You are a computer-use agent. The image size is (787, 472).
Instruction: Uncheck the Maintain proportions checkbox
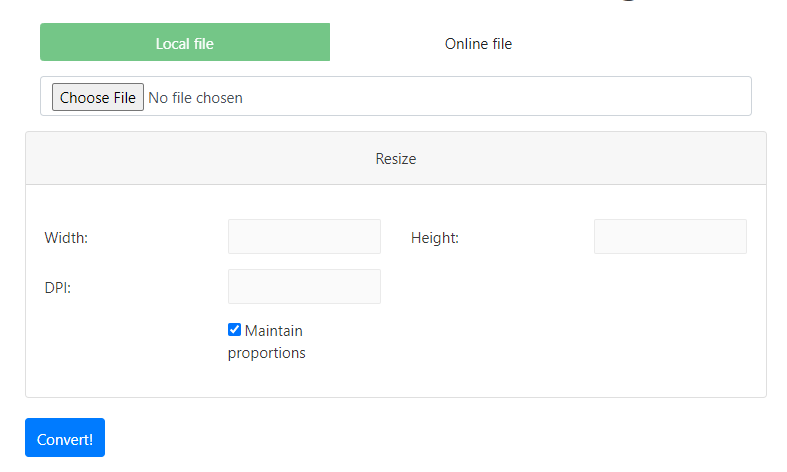point(234,330)
